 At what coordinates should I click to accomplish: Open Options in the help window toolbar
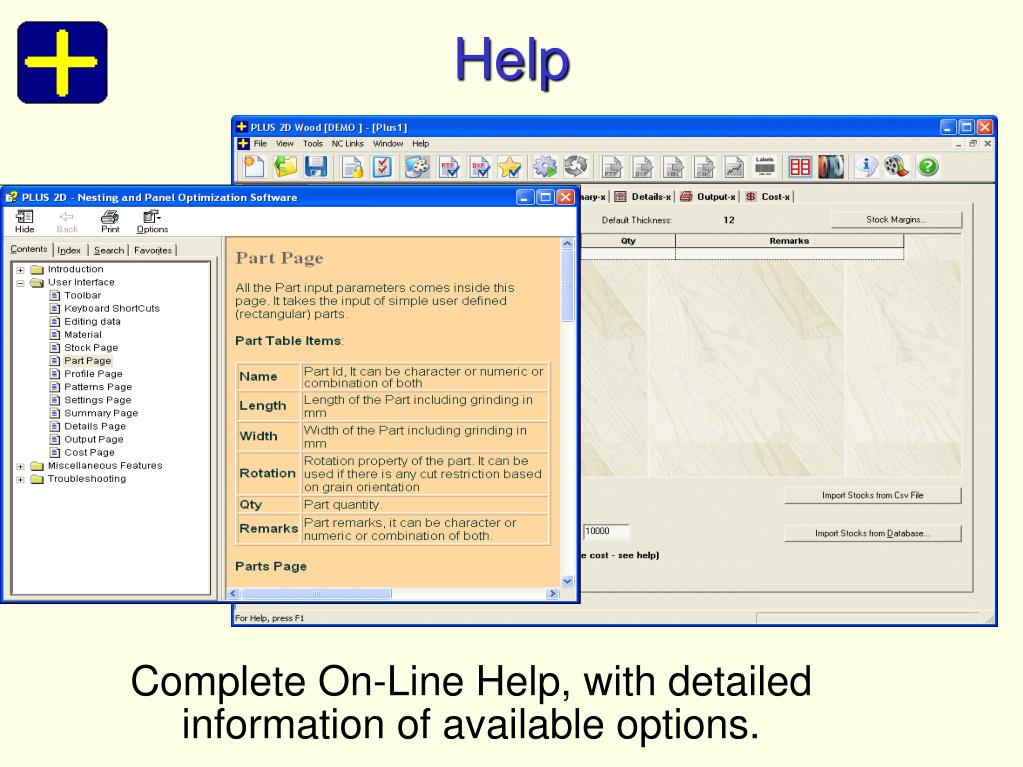(152, 222)
